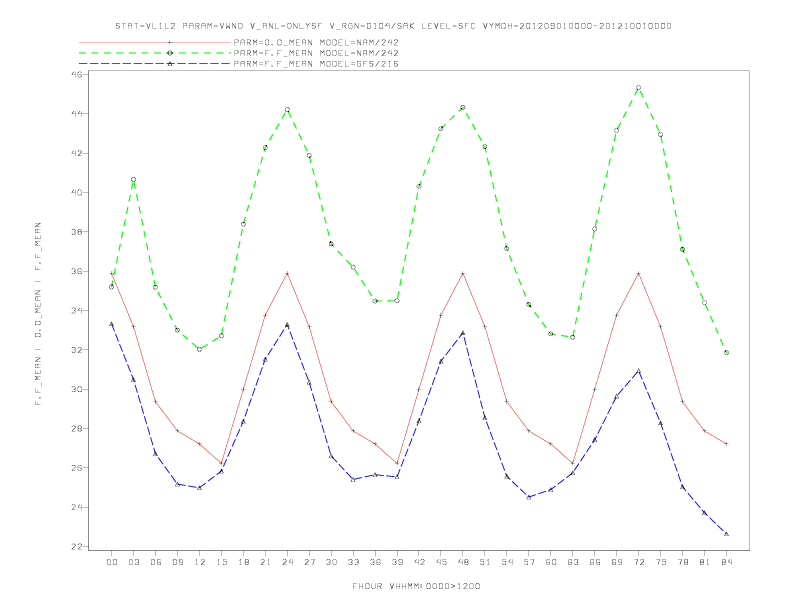792x612 pixels.
Task: Click y-axis tick label 36
Action: (78, 271)
